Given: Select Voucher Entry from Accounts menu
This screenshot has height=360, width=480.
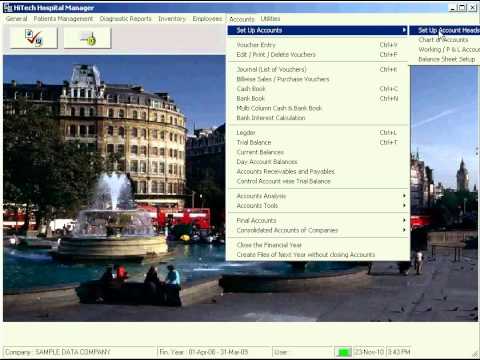Looking at the screenshot, I should pyautogui.click(x=318, y=45).
